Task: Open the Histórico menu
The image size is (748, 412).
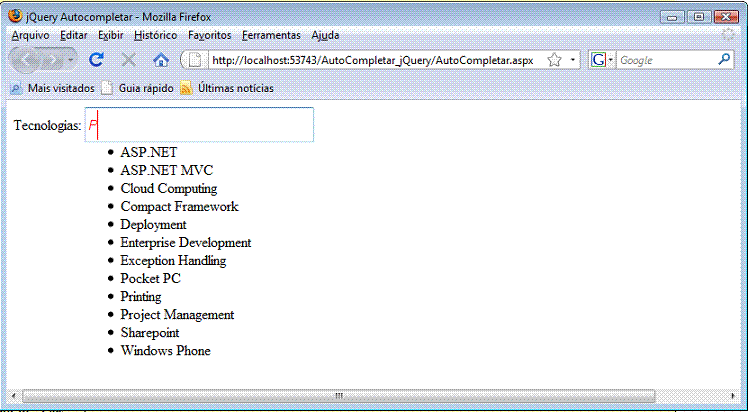Action: click(x=156, y=35)
